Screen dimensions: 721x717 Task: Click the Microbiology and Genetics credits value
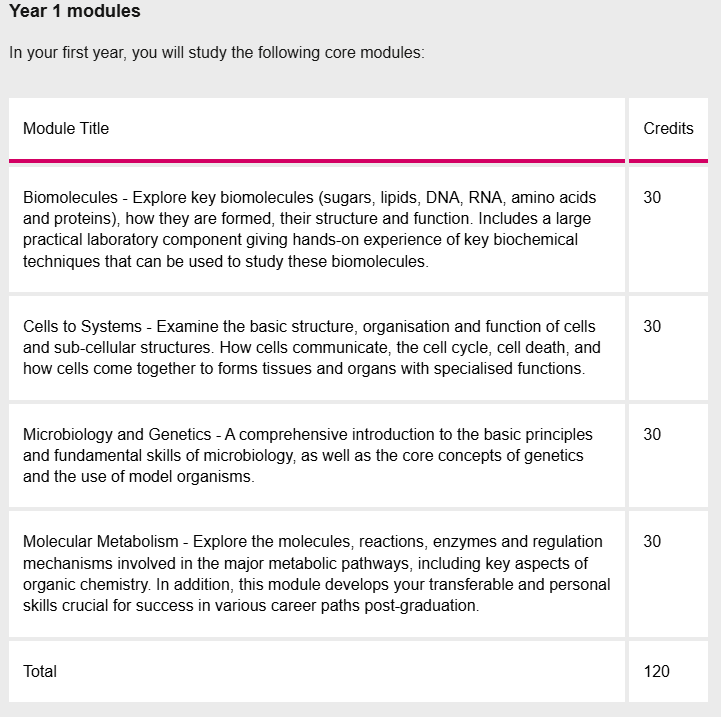652,434
